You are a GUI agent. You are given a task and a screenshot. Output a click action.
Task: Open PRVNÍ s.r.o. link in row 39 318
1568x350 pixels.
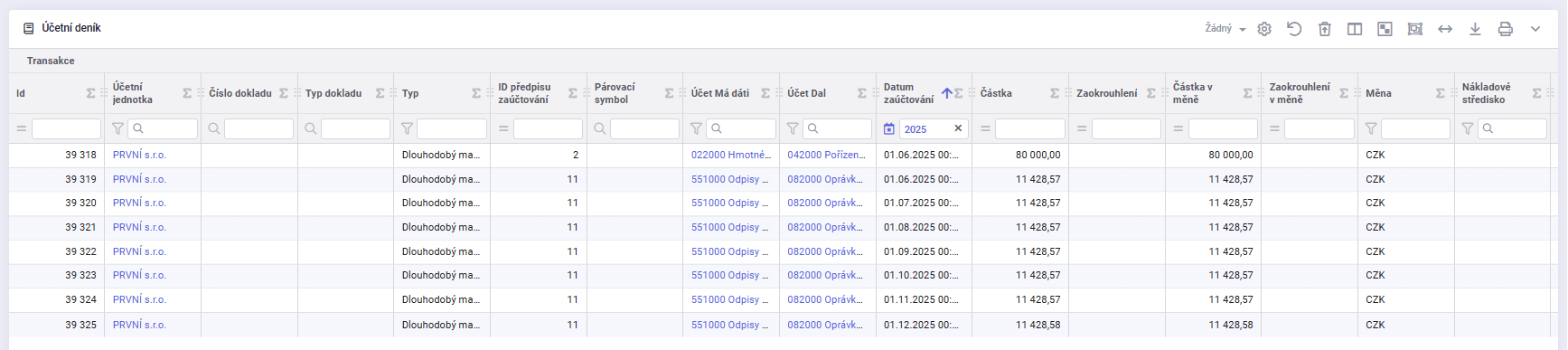pyautogui.click(x=139, y=155)
